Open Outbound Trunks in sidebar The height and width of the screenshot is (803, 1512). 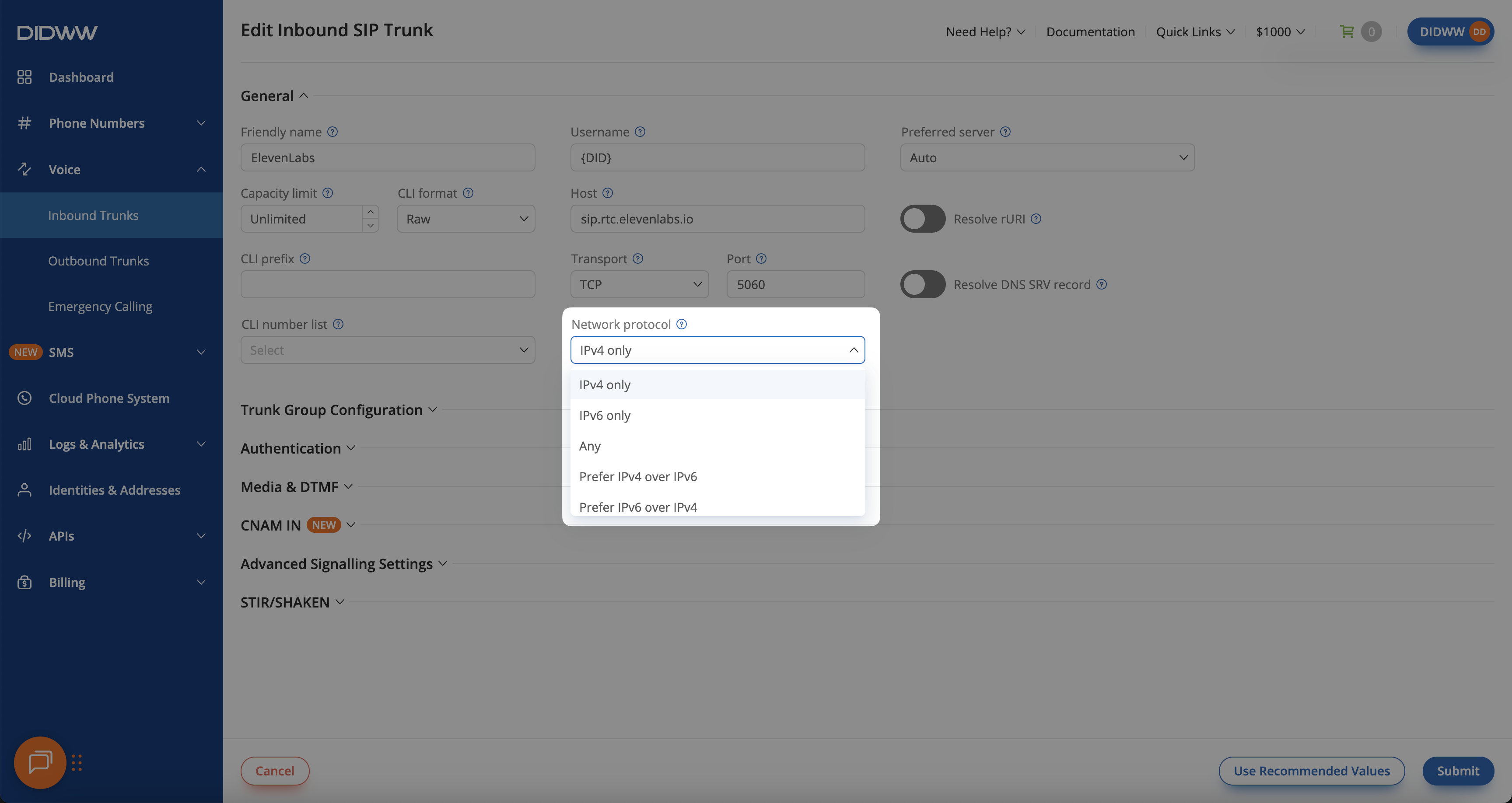(x=98, y=261)
